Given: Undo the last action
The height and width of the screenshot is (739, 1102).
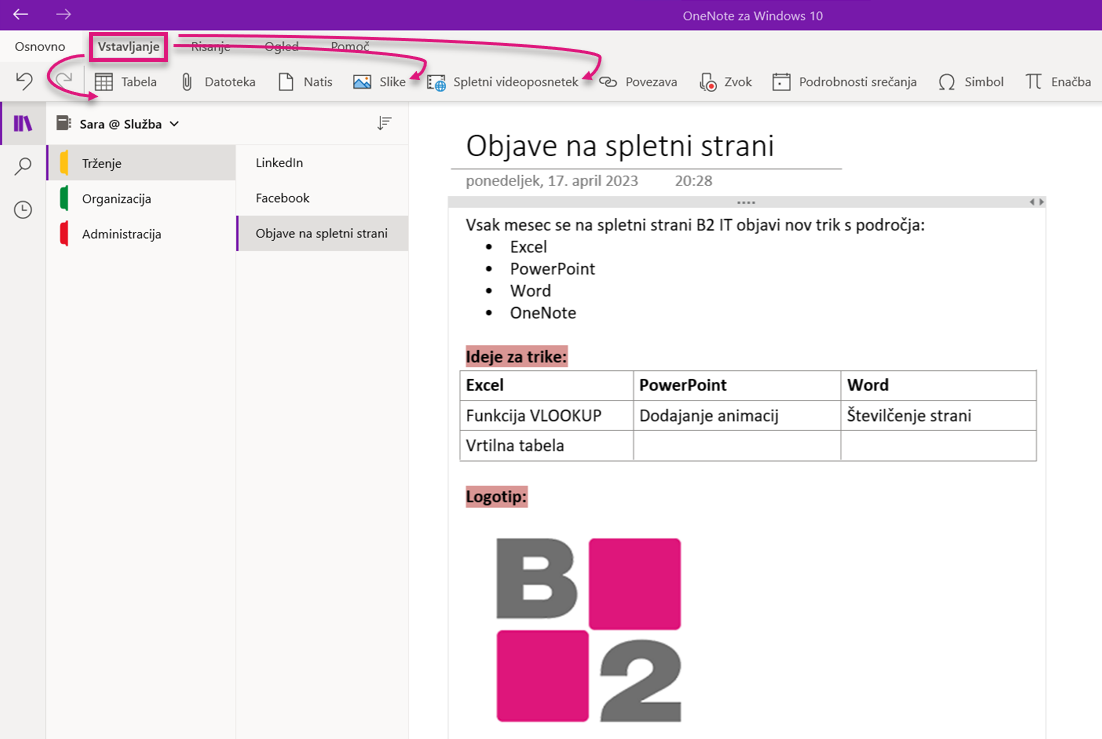Looking at the screenshot, I should 24,82.
